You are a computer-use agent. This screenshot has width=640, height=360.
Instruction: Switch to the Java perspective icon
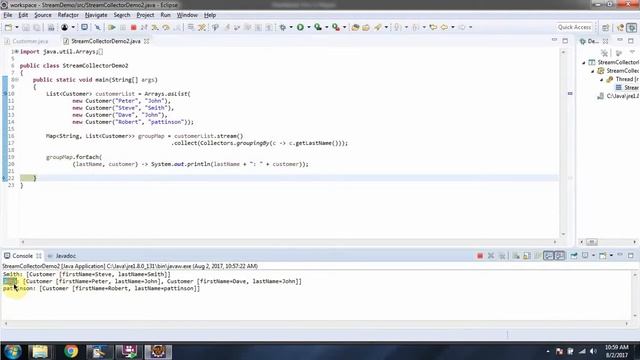(x=620, y=27)
